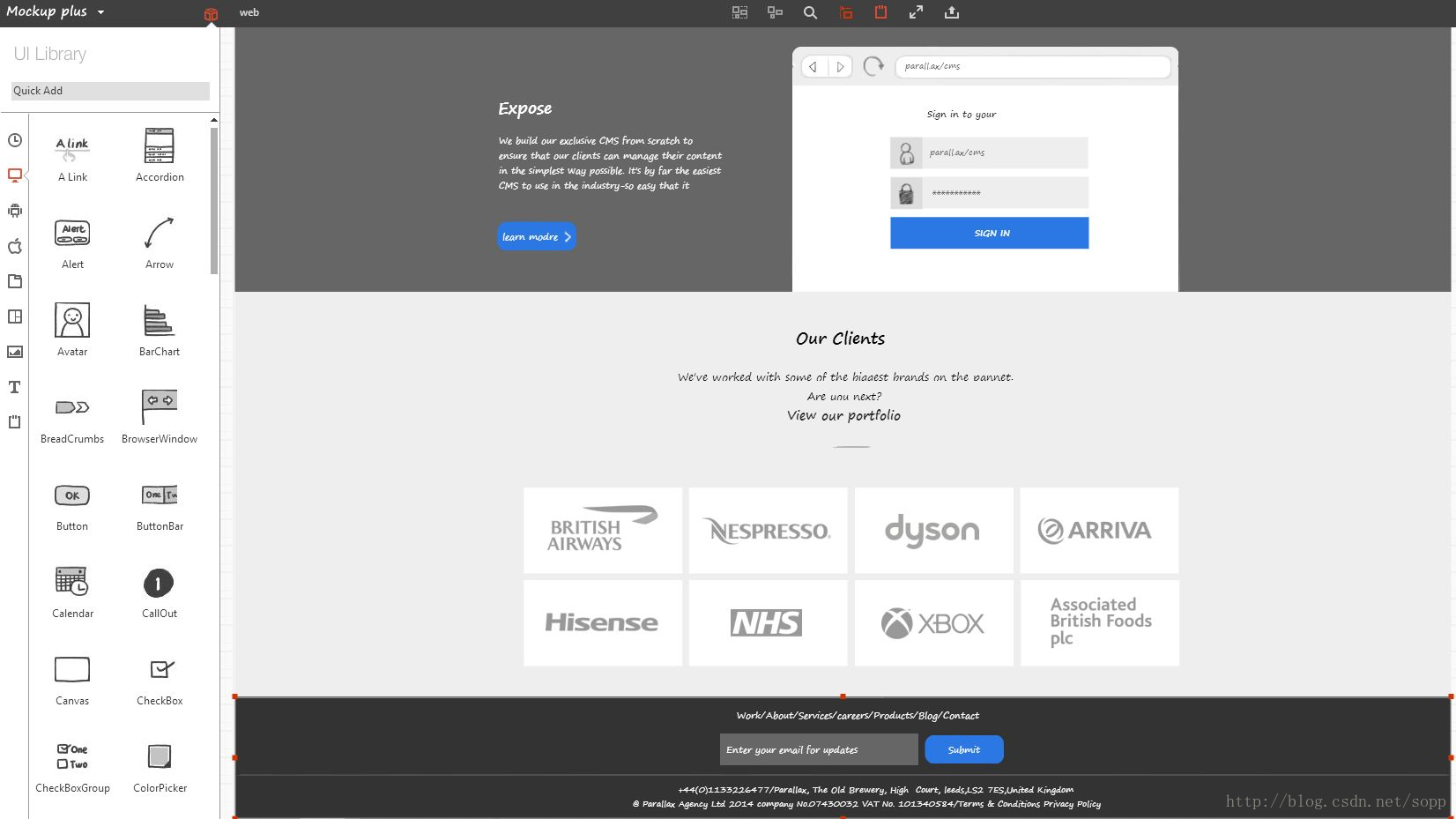Pick the BrowserWindow component
The width and height of the screenshot is (1456, 819).
[x=160, y=417]
